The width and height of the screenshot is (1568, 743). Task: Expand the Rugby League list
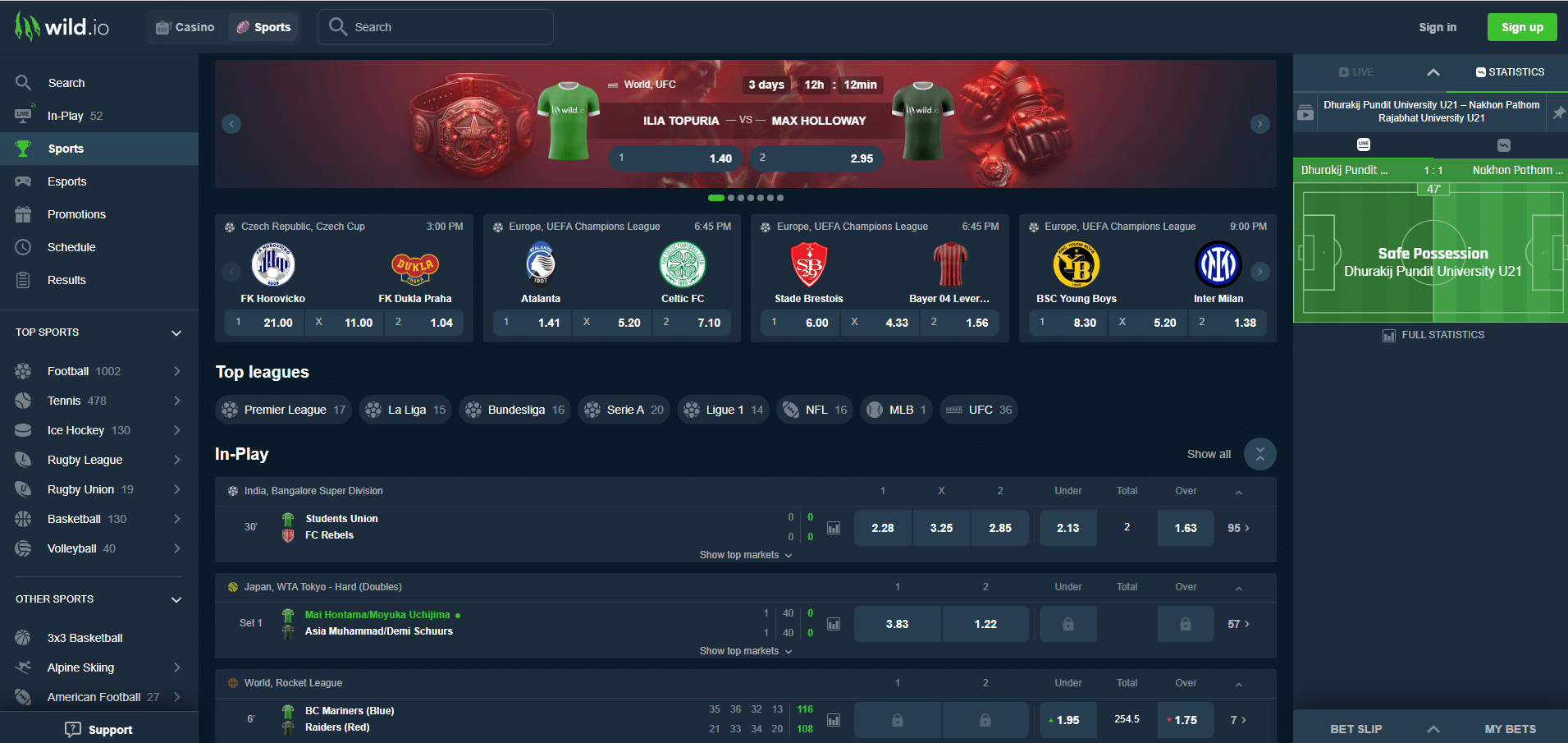[x=176, y=460]
